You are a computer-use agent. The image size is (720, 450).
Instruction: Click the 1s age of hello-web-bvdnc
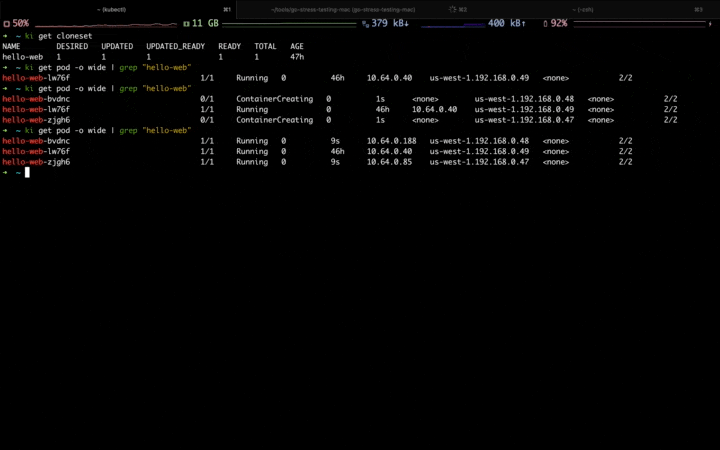[x=380, y=99]
